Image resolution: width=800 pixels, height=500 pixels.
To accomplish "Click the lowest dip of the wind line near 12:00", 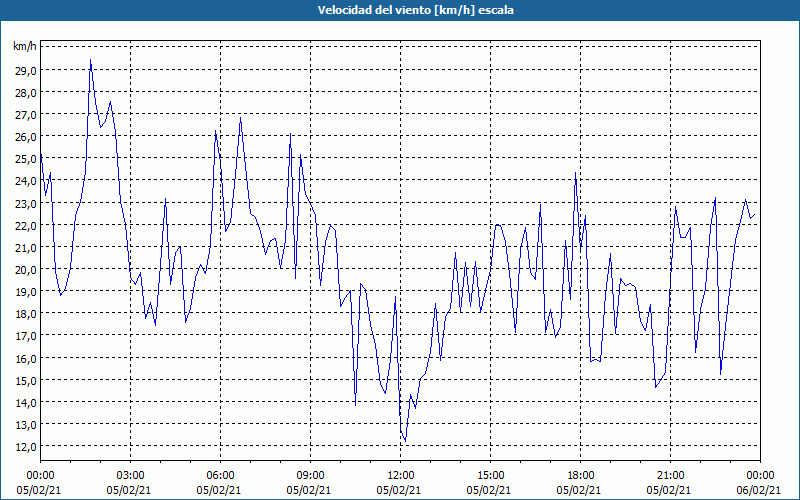I will click(405, 441).
